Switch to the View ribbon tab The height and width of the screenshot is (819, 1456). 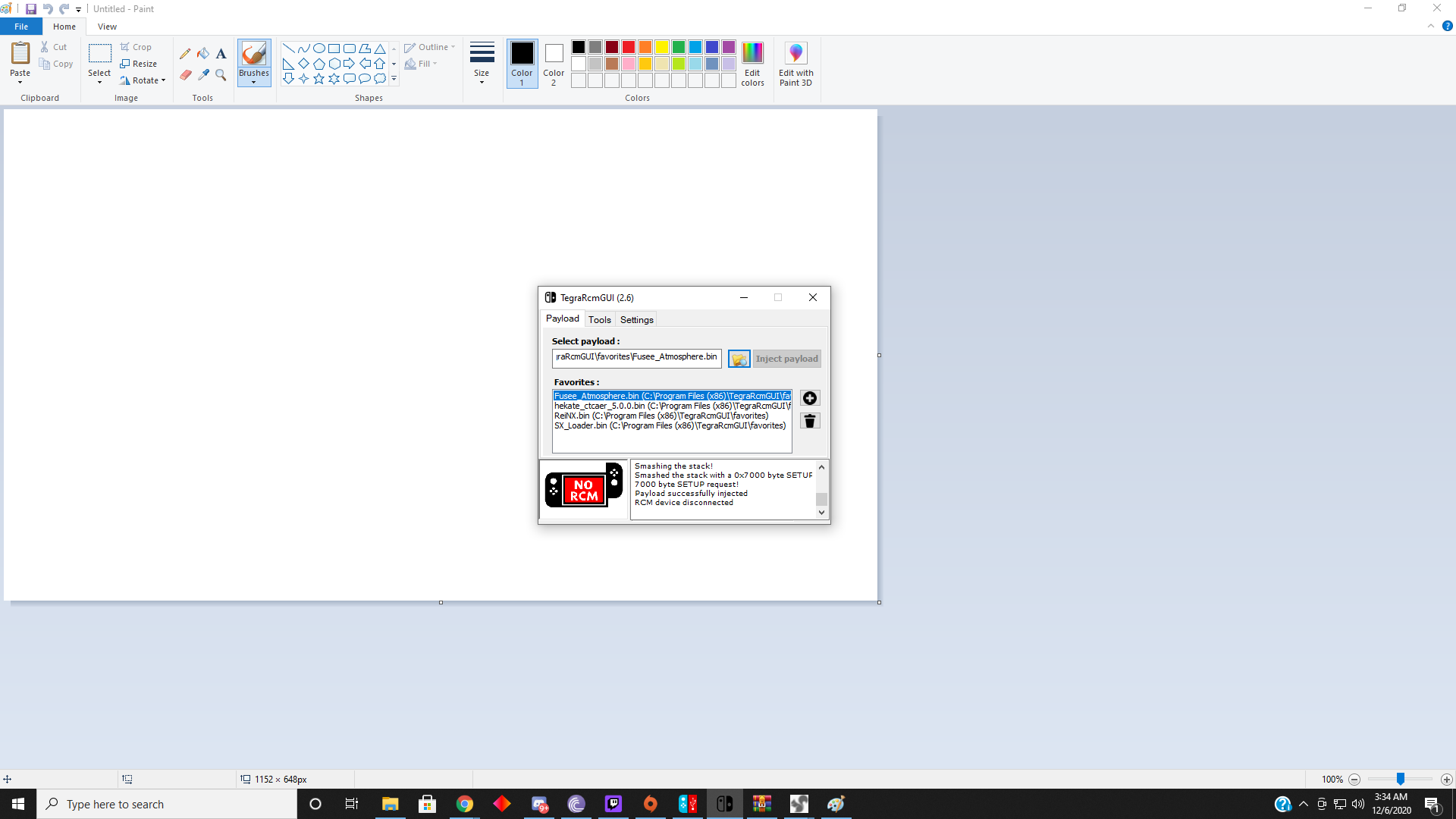click(x=107, y=27)
